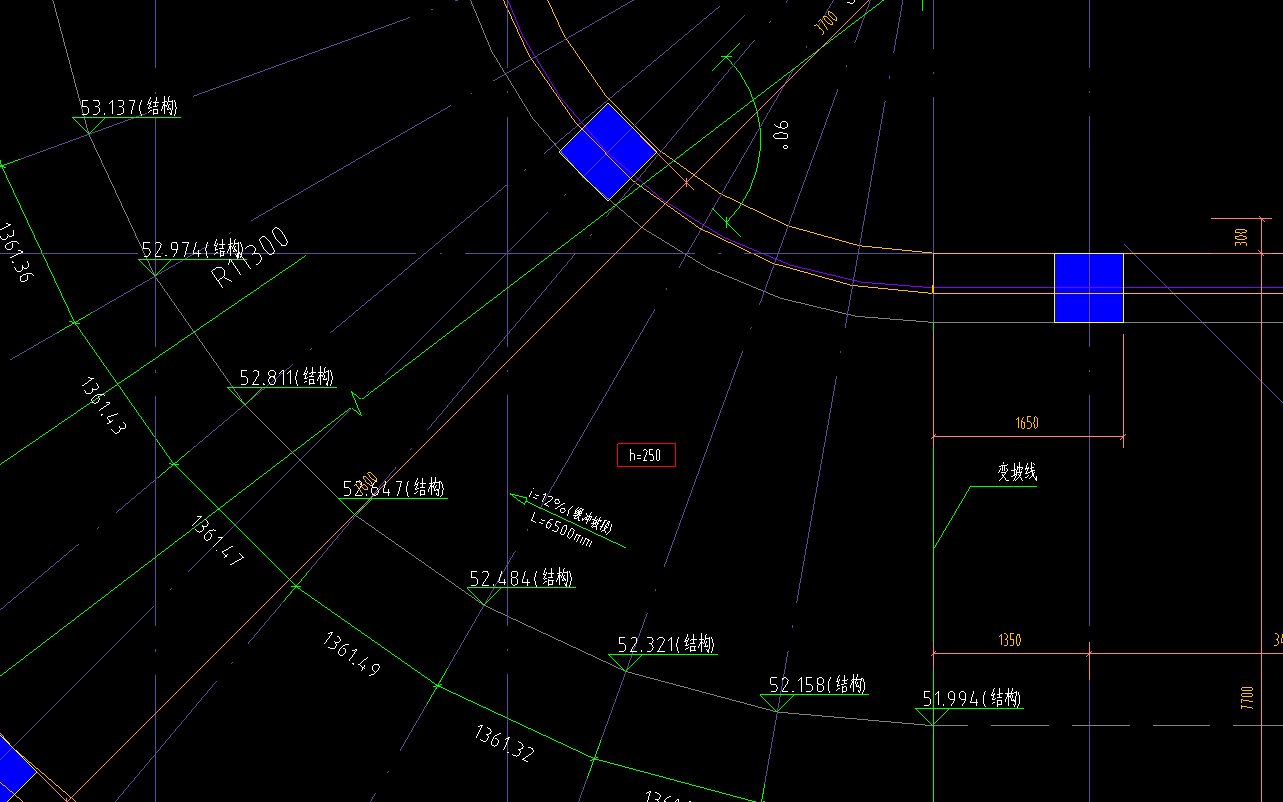Select the 52.484(结构) elevation label
The height and width of the screenshot is (802, 1283).
tap(521, 578)
